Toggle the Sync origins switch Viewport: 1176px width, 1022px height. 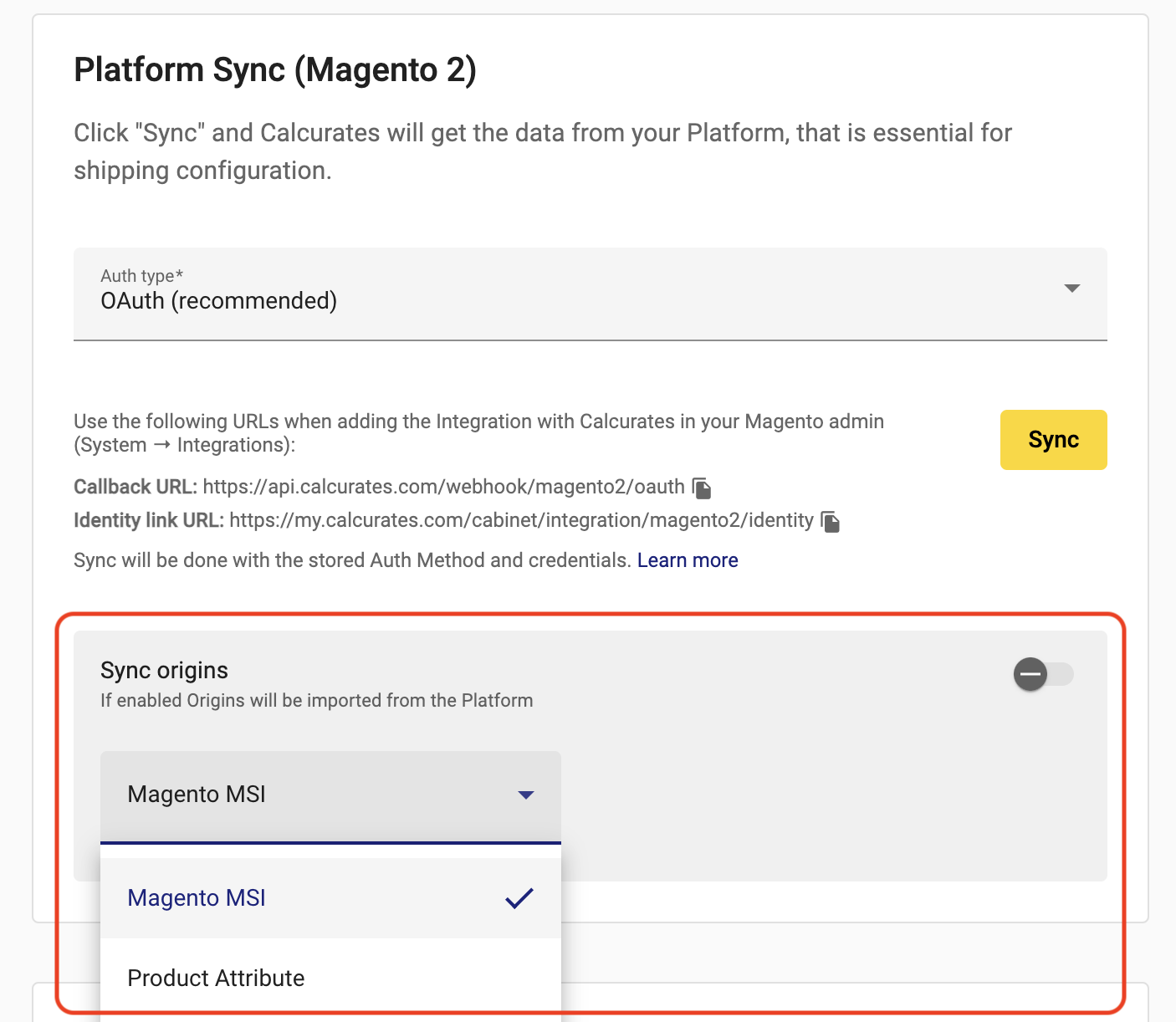1044,674
